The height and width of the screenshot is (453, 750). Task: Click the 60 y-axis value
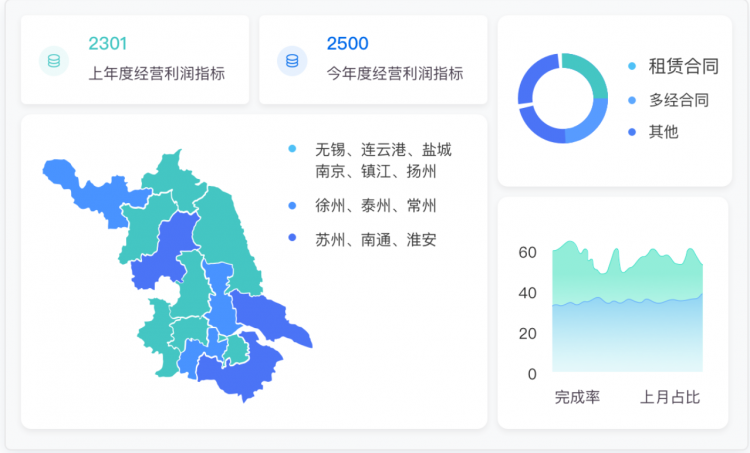[x=528, y=252]
